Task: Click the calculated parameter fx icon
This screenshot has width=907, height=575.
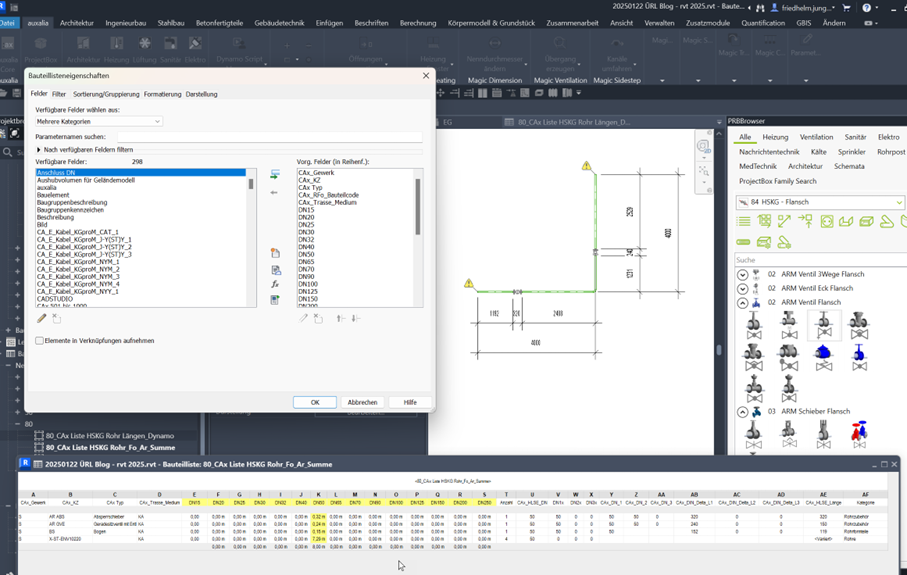Action: click(275, 284)
